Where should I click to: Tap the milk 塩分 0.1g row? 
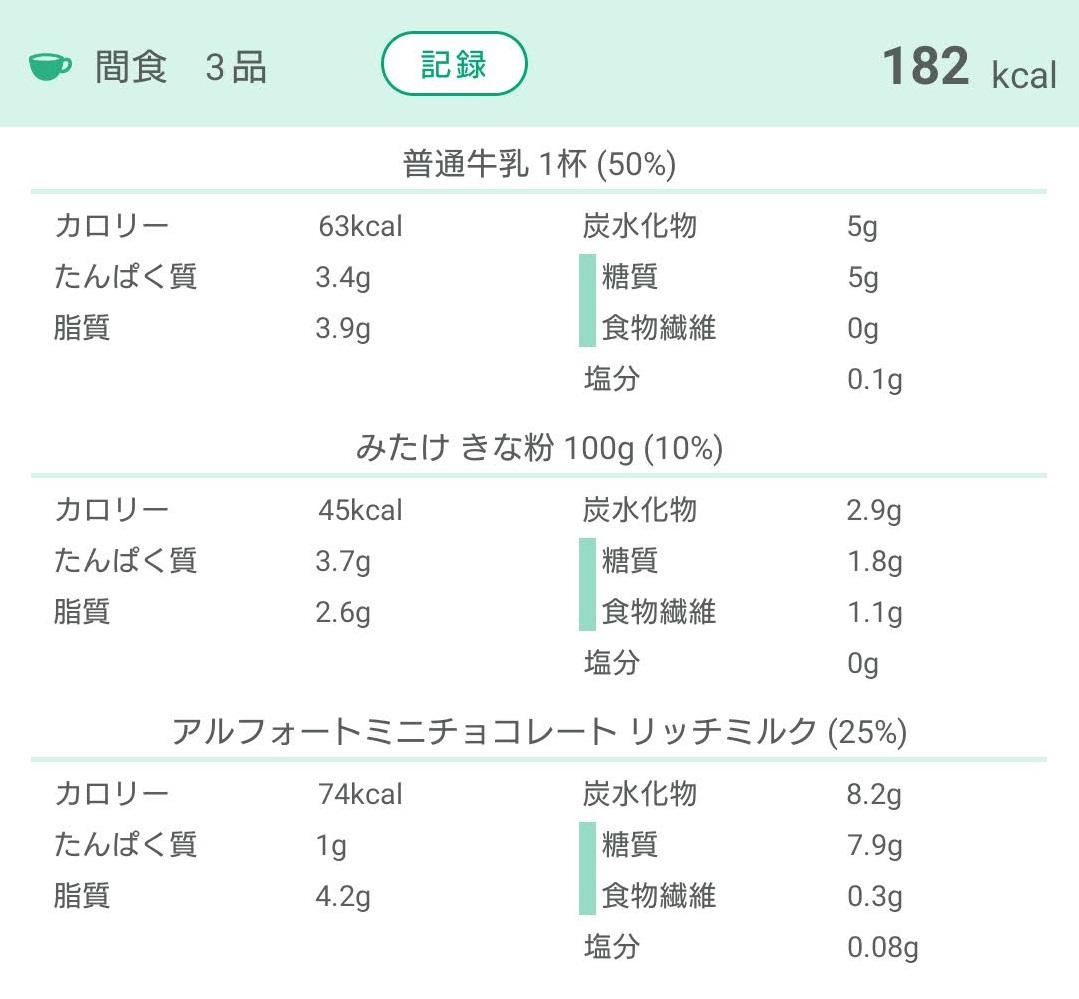point(743,379)
